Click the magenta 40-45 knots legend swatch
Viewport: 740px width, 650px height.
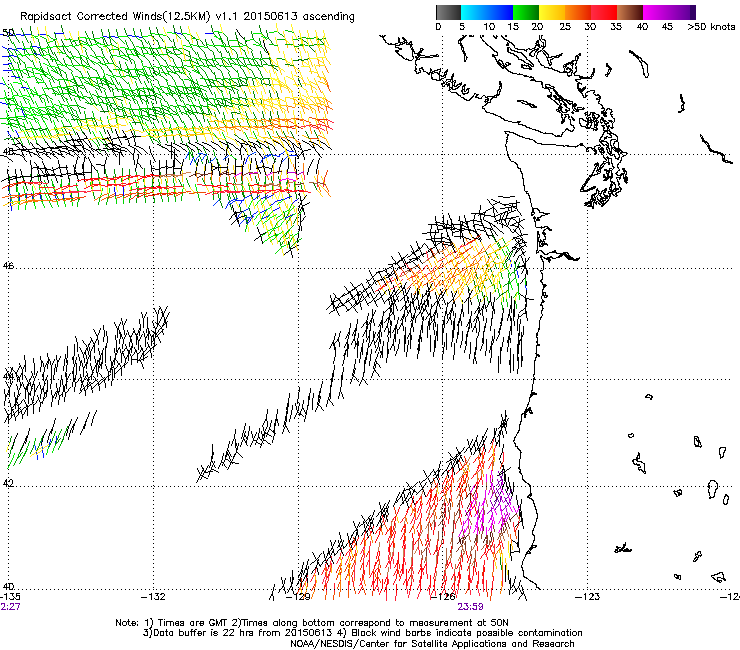(x=656, y=12)
